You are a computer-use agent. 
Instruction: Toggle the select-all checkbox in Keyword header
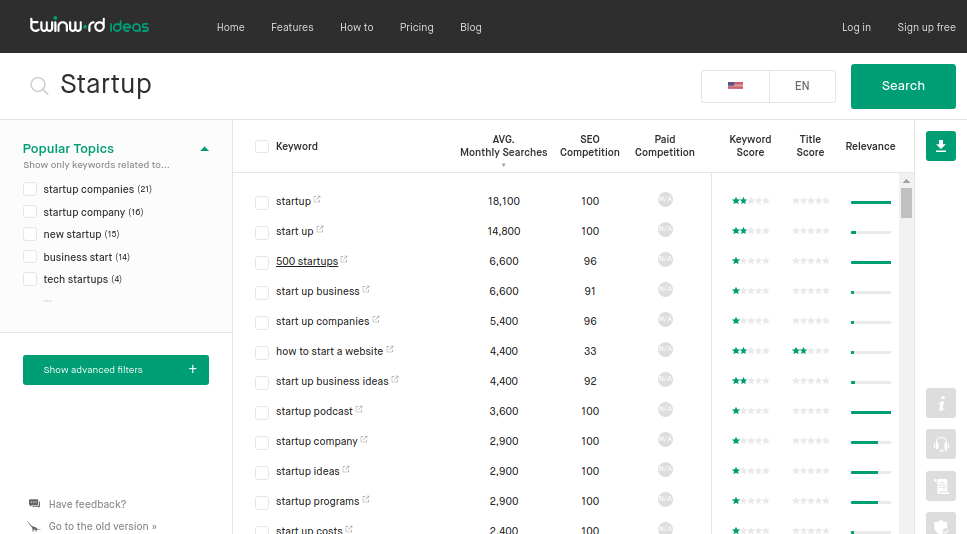point(262,146)
